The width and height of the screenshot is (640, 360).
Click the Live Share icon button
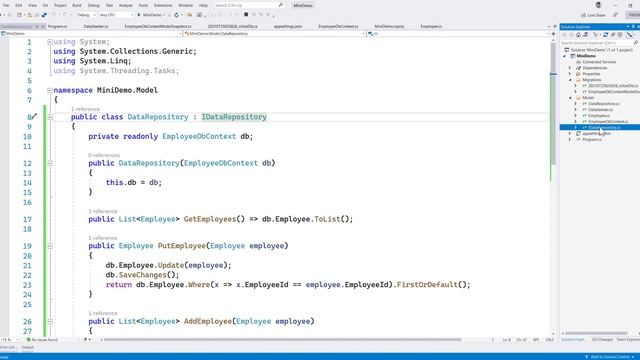593,15
